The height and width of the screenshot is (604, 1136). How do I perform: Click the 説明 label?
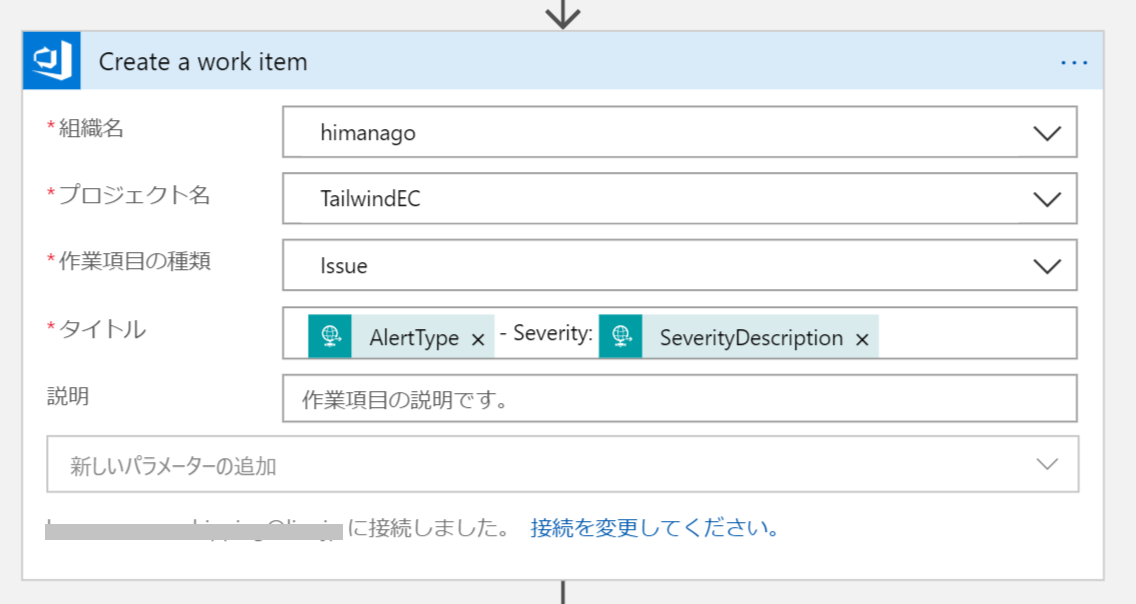click(x=68, y=396)
